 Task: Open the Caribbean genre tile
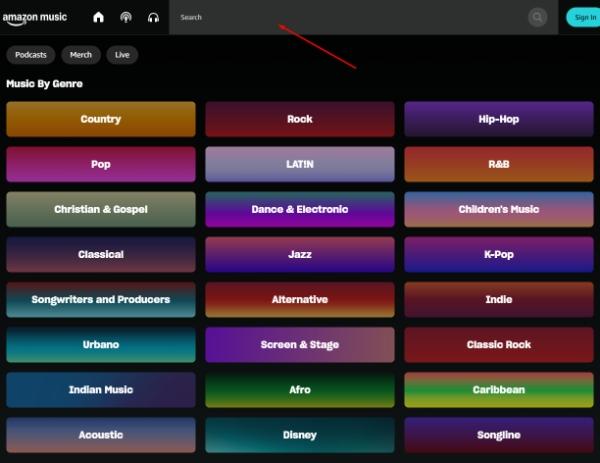click(x=498, y=390)
